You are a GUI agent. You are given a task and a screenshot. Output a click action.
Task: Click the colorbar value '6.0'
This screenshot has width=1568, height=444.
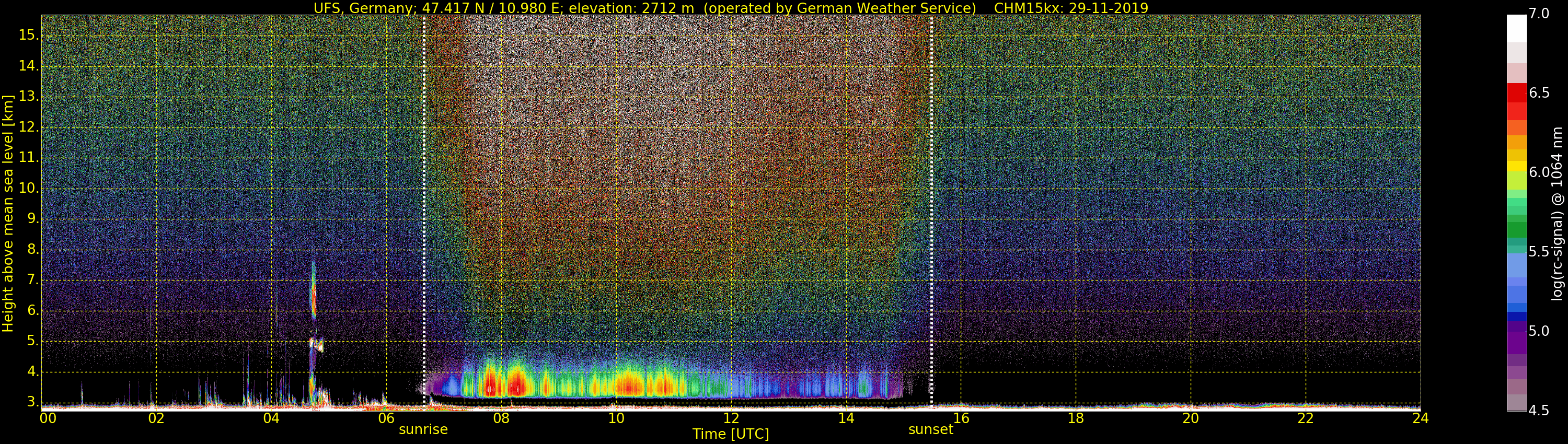tap(1539, 173)
